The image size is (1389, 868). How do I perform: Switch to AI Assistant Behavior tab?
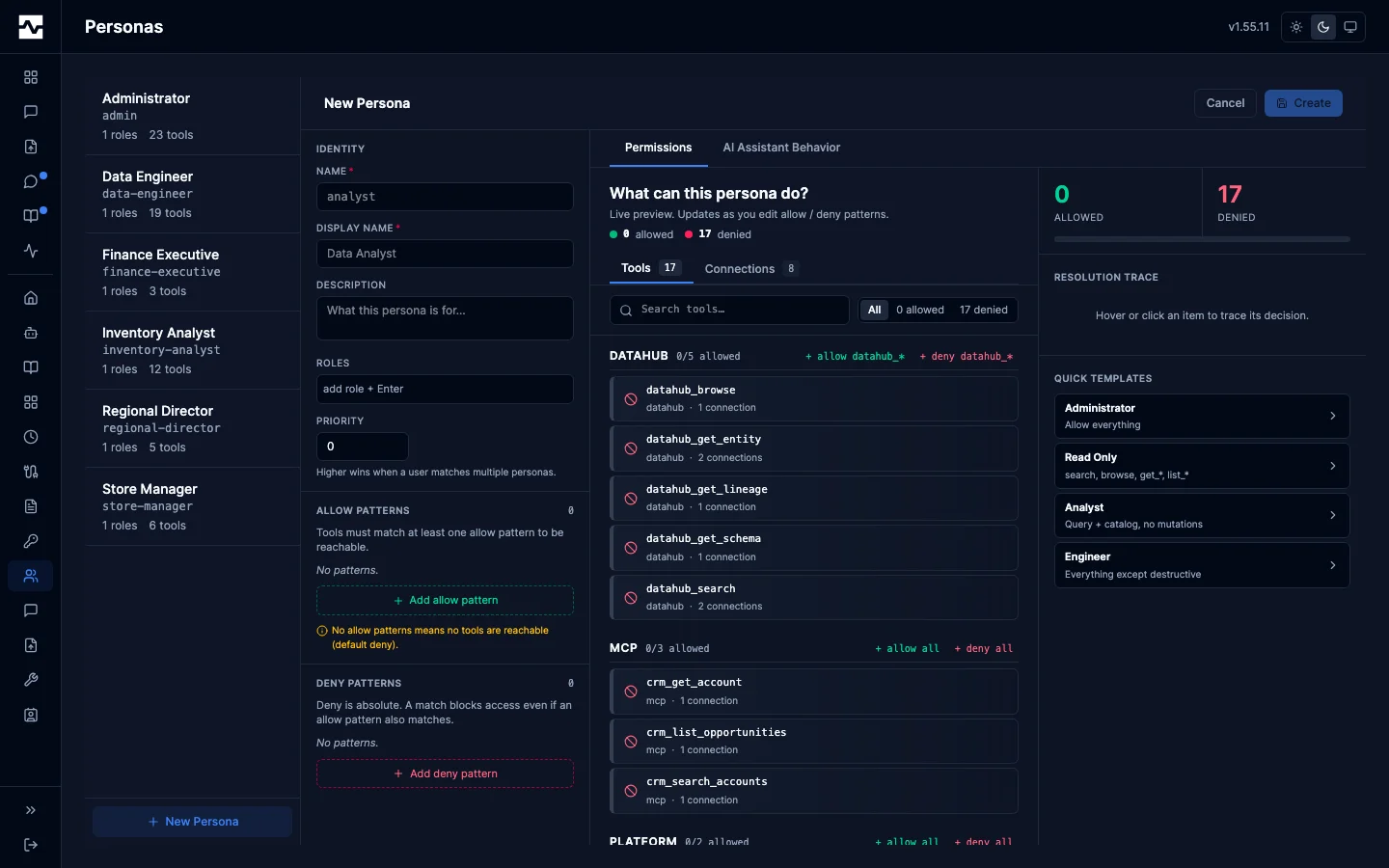781,148
